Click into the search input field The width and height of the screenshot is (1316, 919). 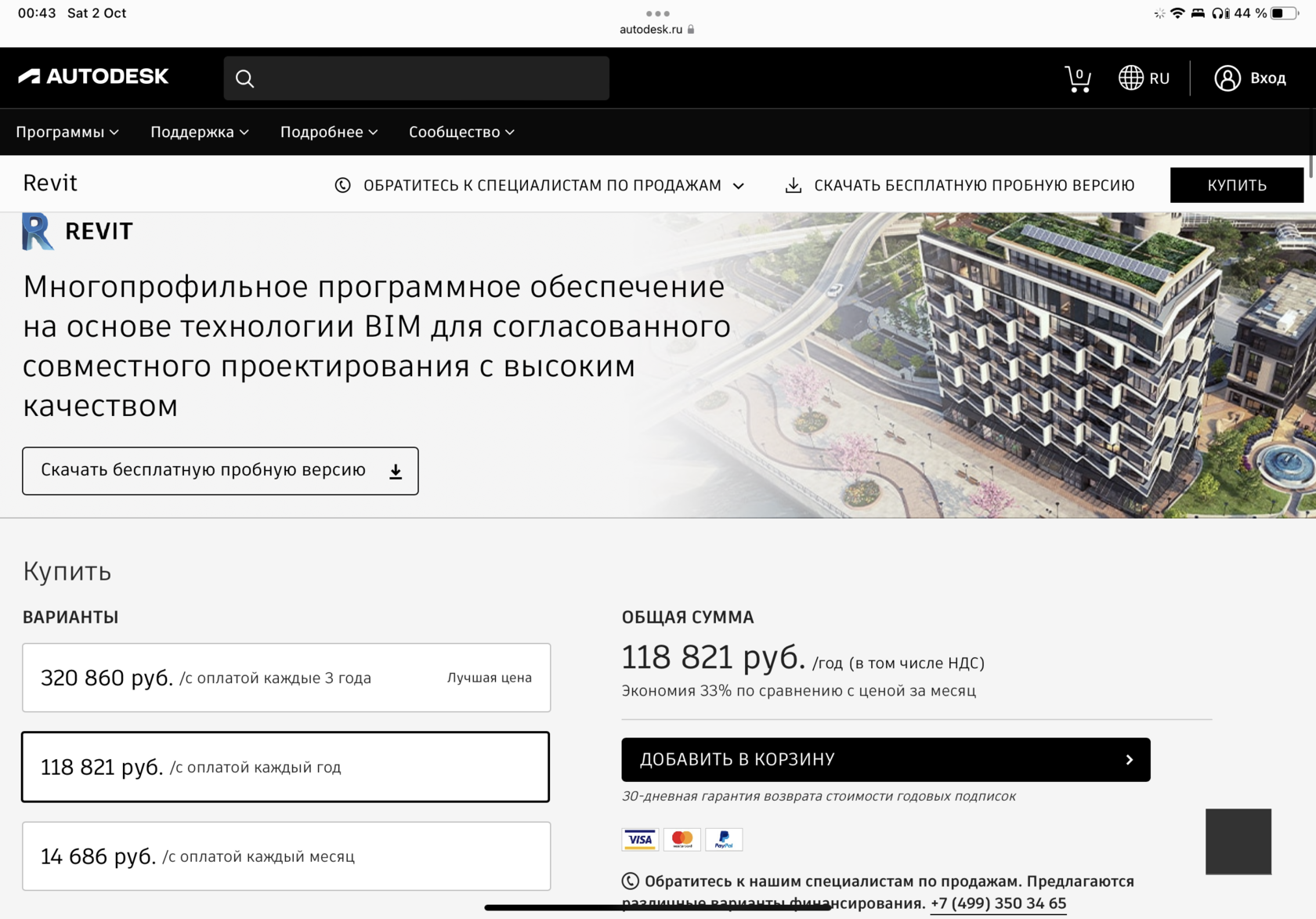point(417,78)
